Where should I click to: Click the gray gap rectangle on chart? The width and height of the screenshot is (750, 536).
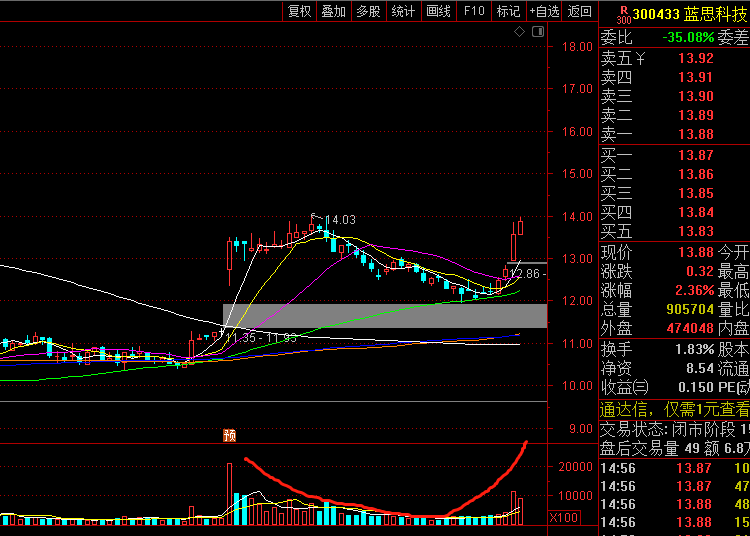[x=385, y=316]
